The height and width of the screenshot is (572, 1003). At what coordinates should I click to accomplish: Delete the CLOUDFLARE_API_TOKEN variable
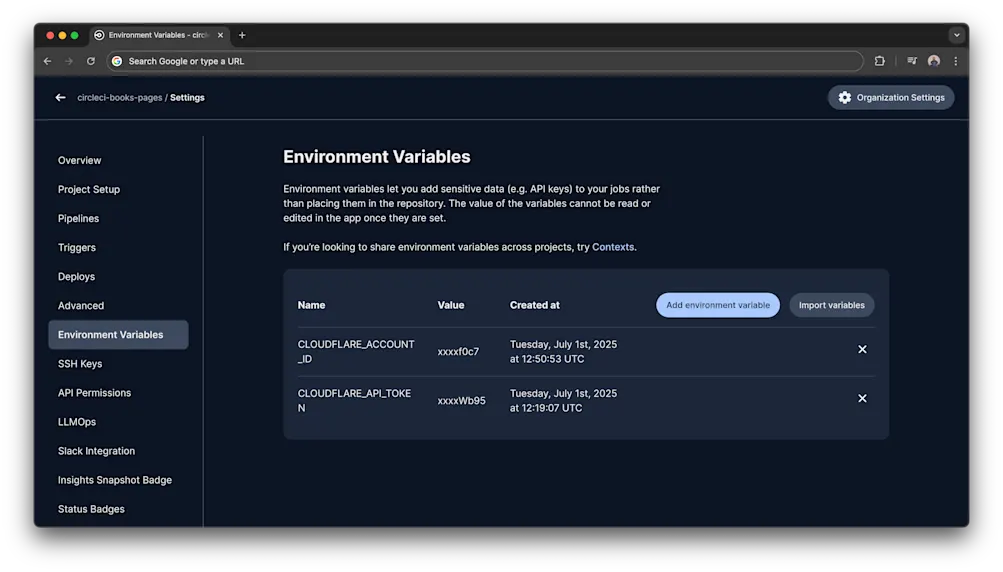(x=862, y=399)
